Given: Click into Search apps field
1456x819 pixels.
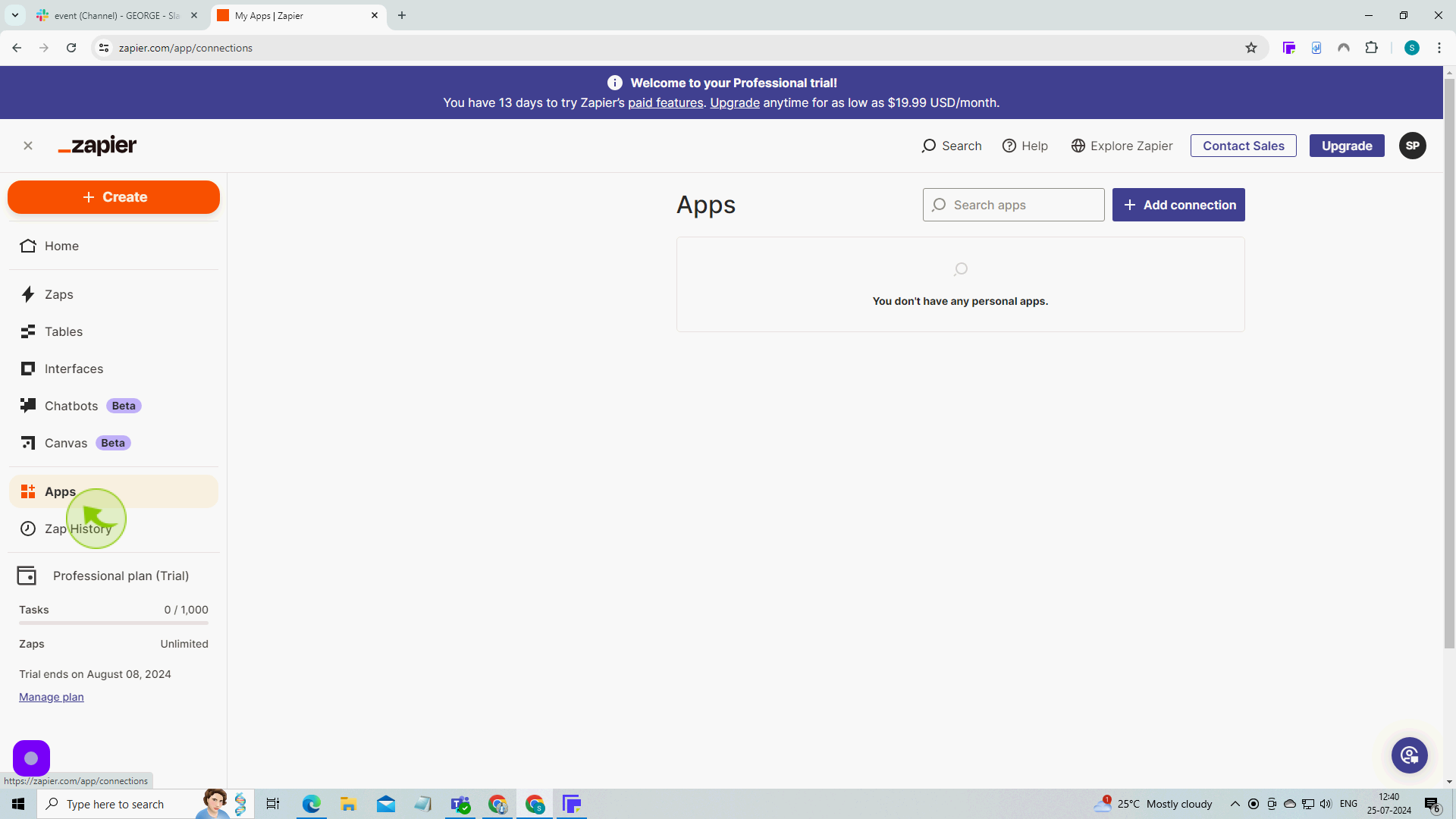Looking at the screenshot, I should point(1013,205).
